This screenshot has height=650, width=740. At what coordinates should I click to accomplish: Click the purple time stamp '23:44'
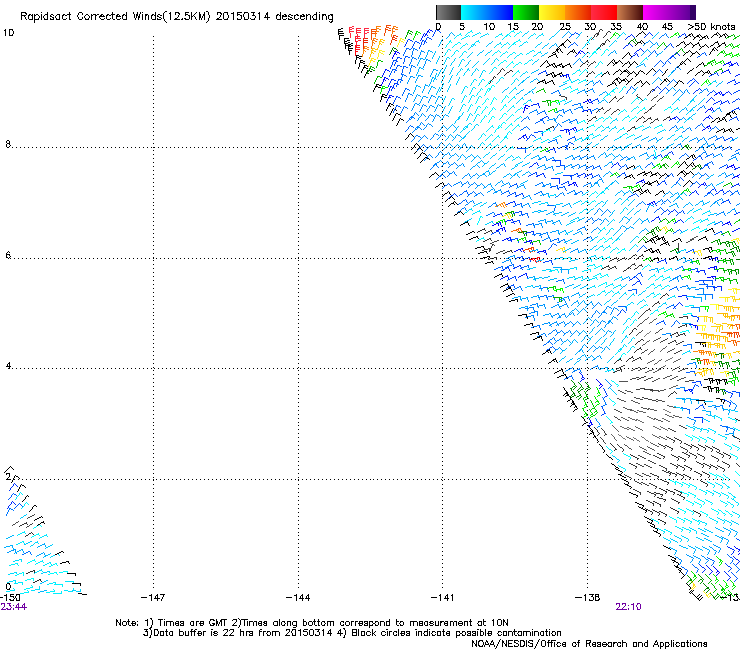click(14, 607)
